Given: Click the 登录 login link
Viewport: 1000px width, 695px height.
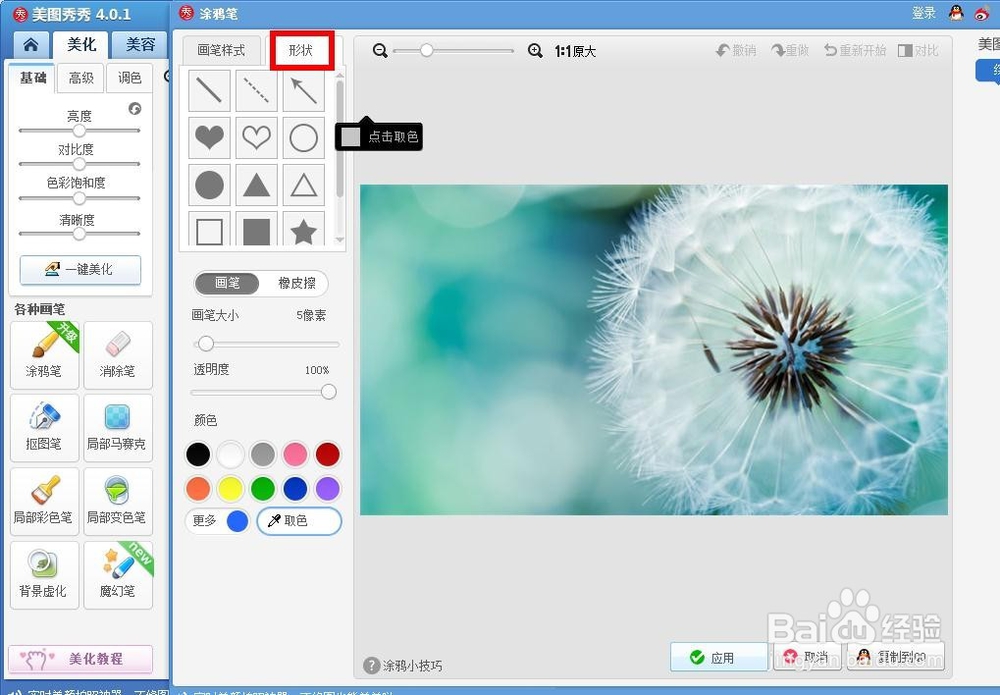Looking at the screenshot, I should click(x=923, y=13).
